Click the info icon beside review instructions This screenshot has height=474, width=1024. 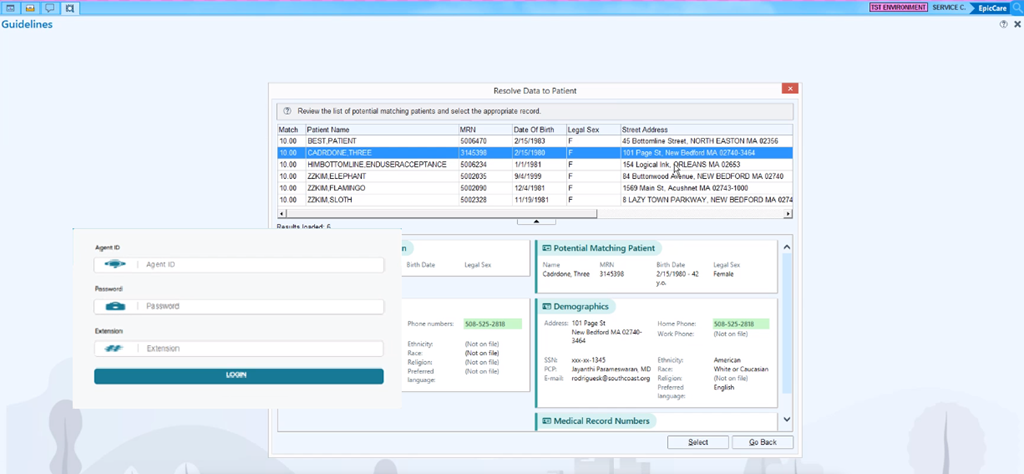click(287, 111)
